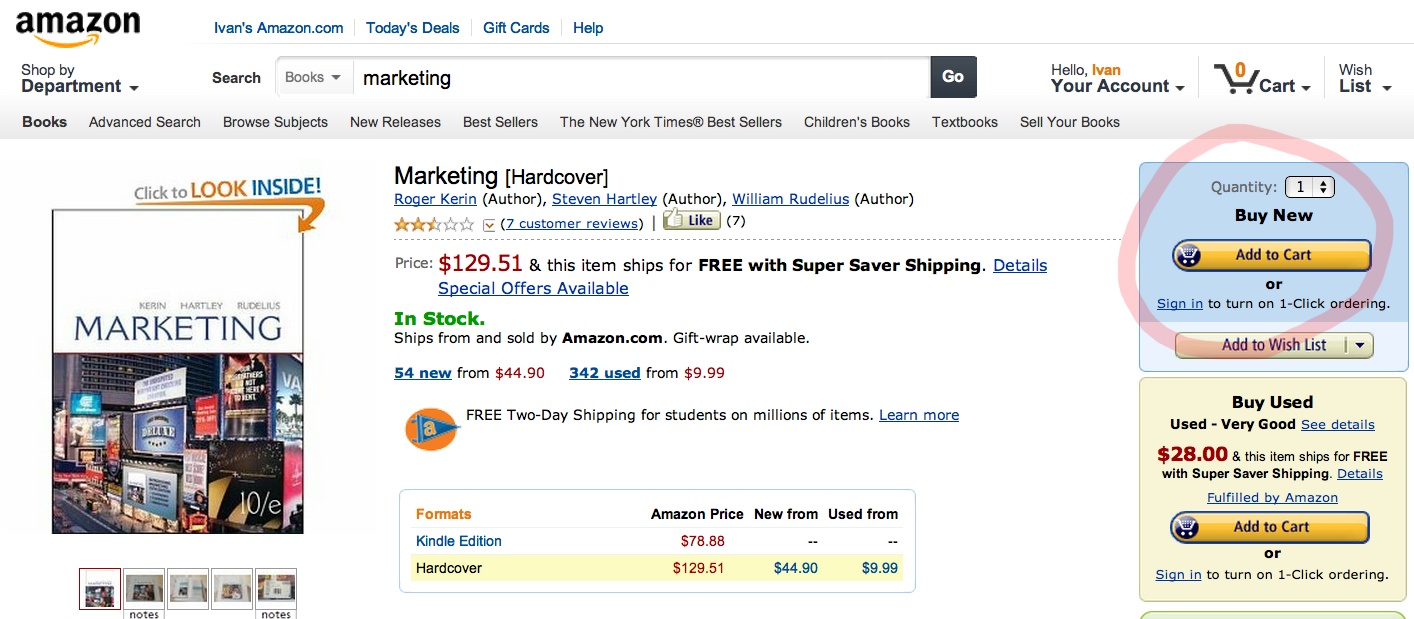The width and height of the screenshot is (1414, 619).
Task: Expand the Shop by Department menu
Action: pyautogui.click(x=79, y=78)
